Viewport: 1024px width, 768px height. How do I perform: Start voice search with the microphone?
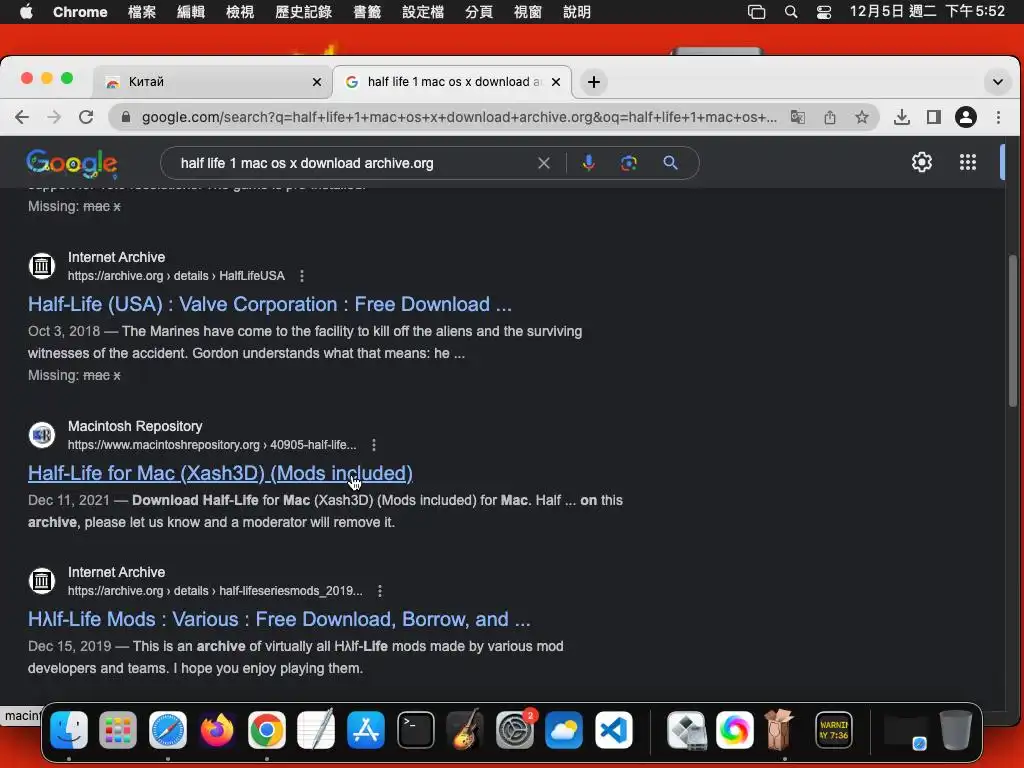coord(588,163)
